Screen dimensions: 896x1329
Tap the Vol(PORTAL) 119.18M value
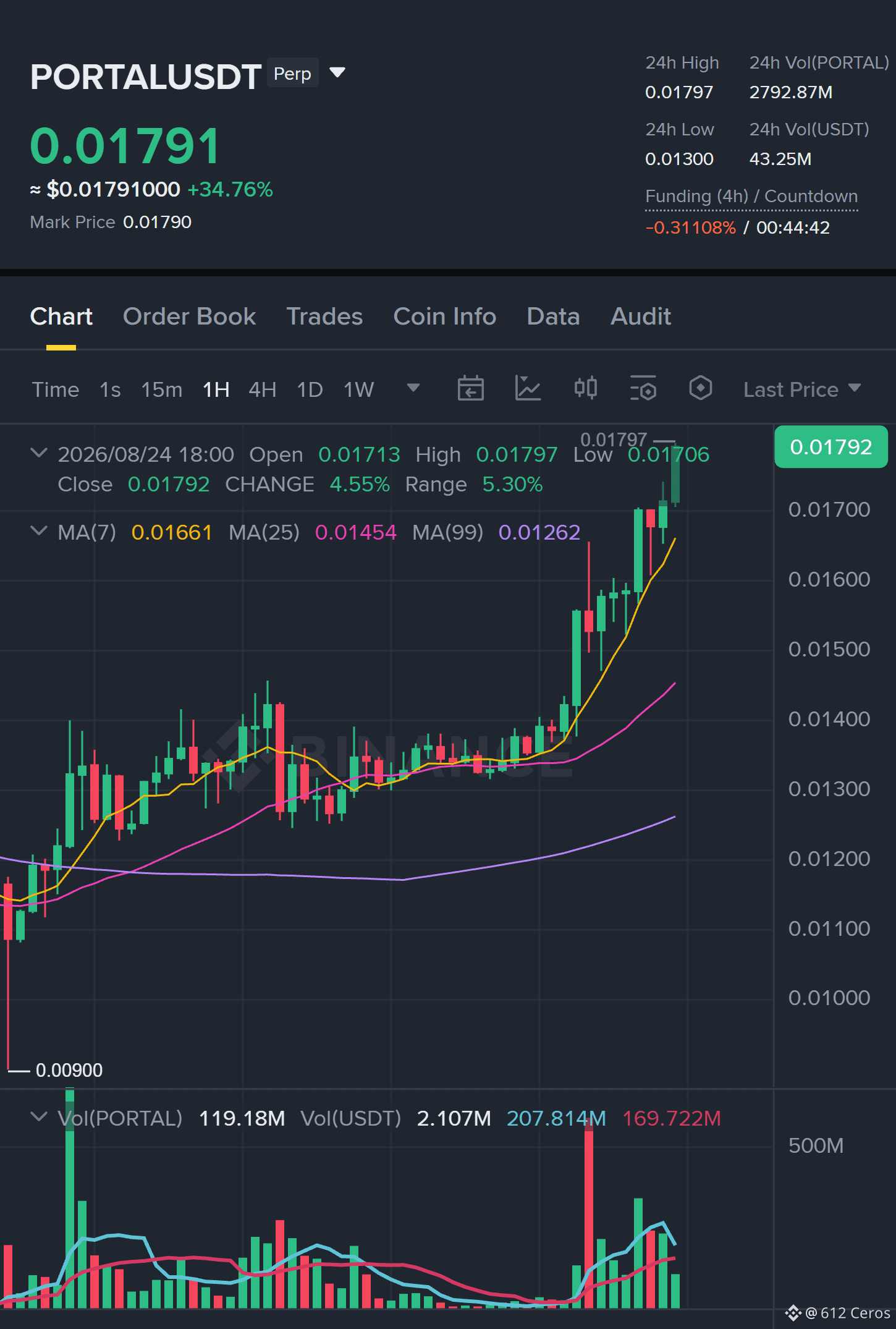coord(242,1118)
